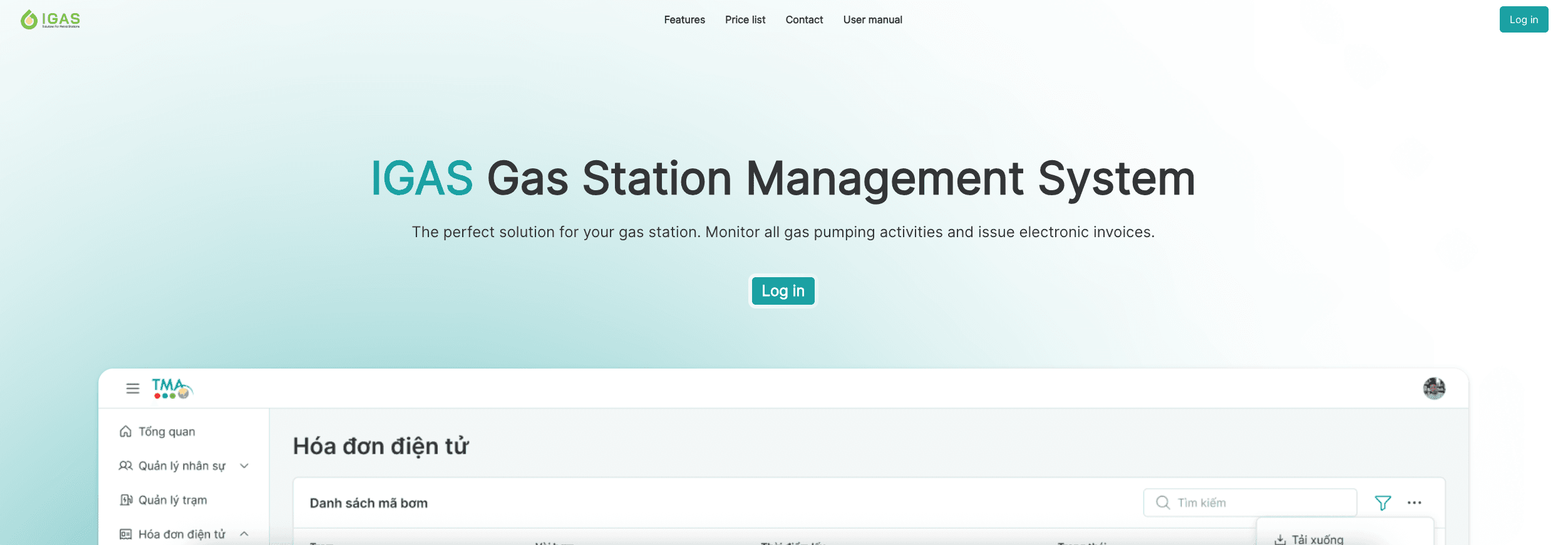Viewport: 1568px width, 545px height.
Task: Click the Quản lý trạm station icon
Action: (126, 500)
